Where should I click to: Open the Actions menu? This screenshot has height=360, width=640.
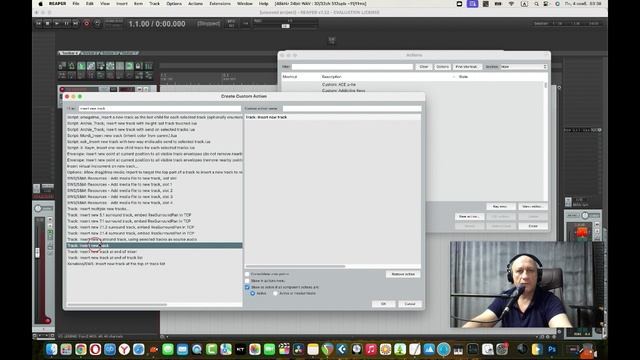coord(195,4)
